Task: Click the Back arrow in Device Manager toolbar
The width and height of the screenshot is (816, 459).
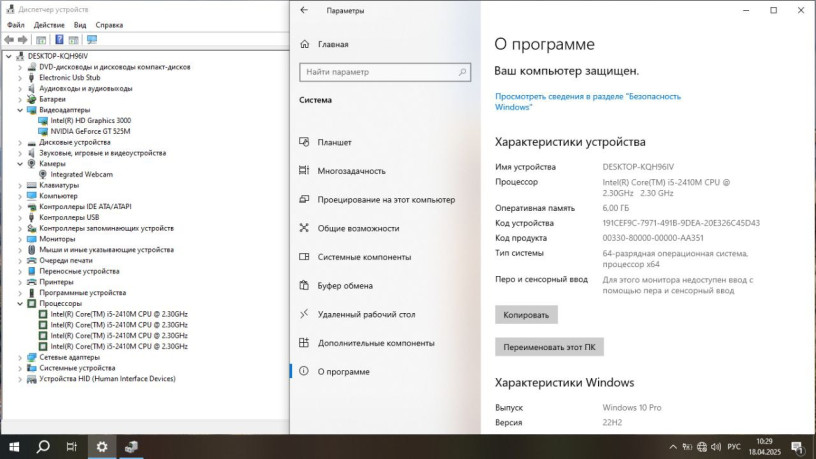Action: [9, 40]
